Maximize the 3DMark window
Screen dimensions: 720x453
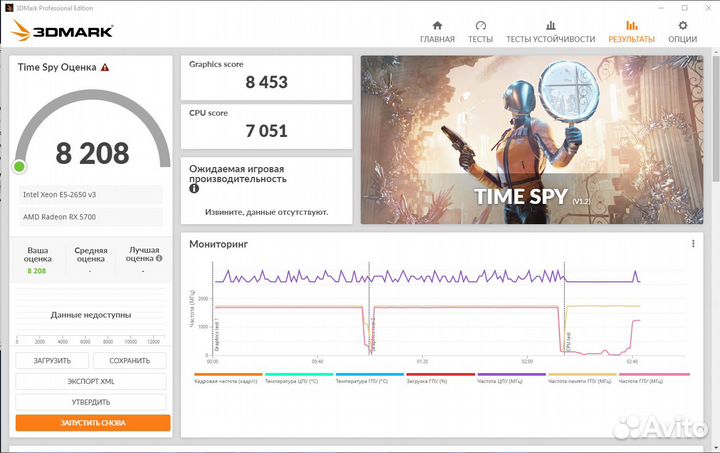[x=685, y=8]
